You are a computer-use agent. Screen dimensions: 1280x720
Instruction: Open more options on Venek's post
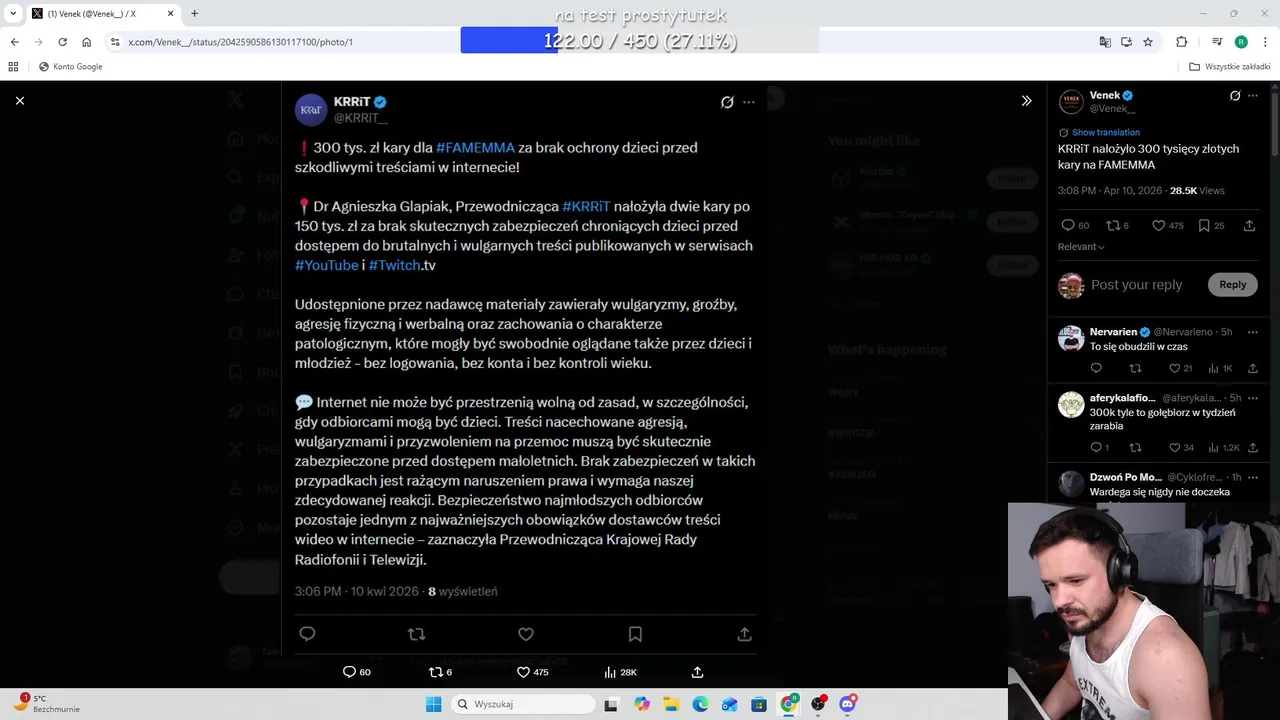click(x=1253, y=96)
